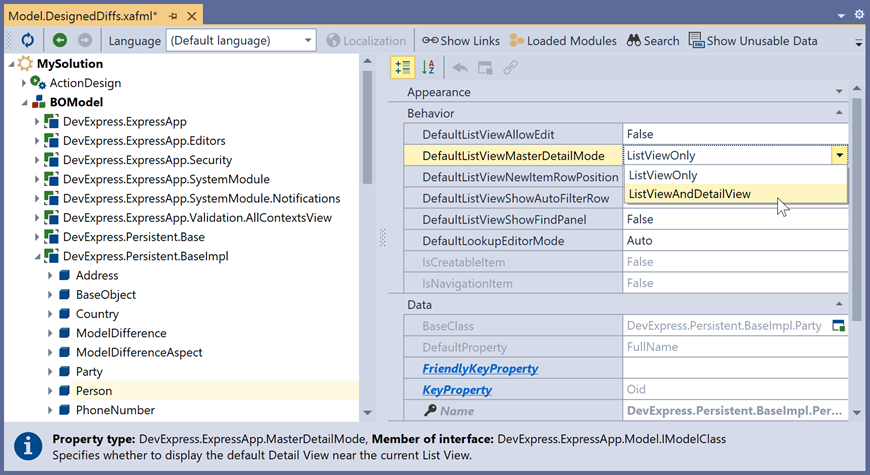Pin the Model.DesignedDiffs.xafml tab

pyautogui.click(x=173, y=16)
